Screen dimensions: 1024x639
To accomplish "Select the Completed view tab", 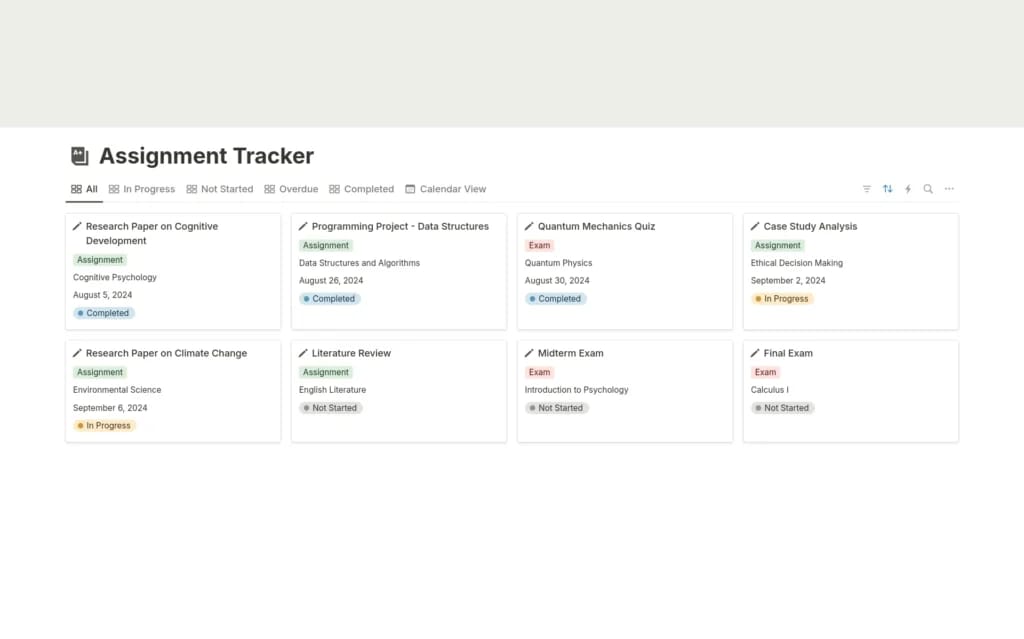I will coord(362,189).
